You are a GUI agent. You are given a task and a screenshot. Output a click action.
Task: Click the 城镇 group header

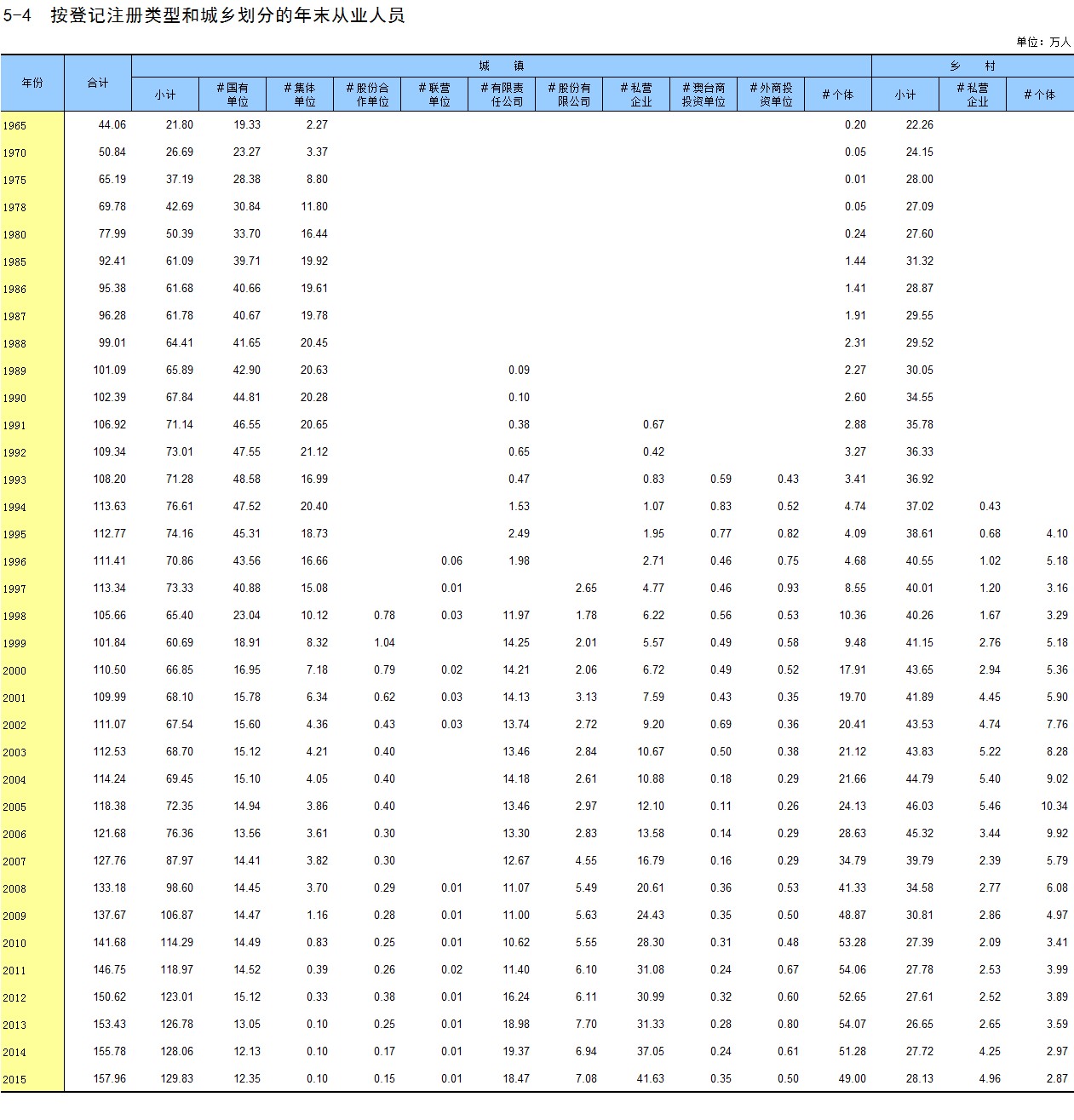[501, 66]
